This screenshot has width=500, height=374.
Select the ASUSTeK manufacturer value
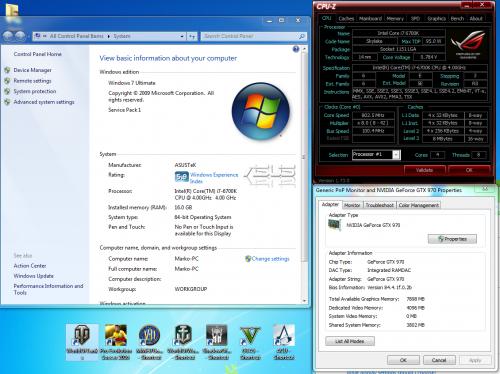[185, 165]
